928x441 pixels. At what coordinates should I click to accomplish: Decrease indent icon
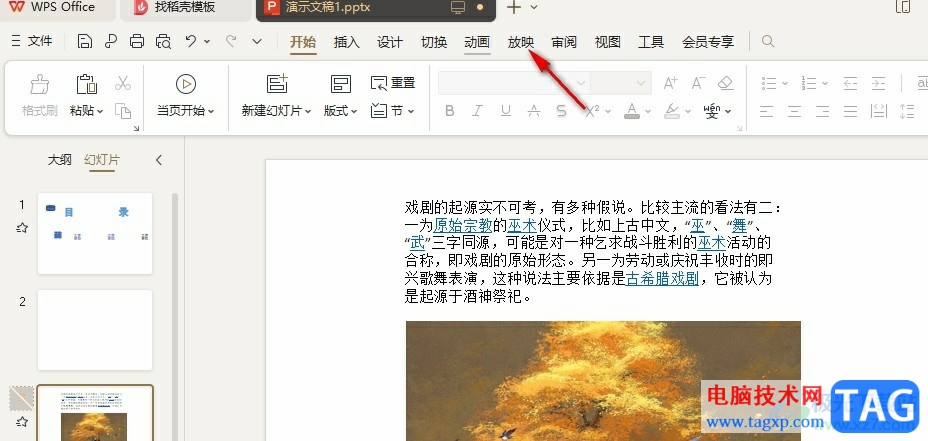(850, 83)
